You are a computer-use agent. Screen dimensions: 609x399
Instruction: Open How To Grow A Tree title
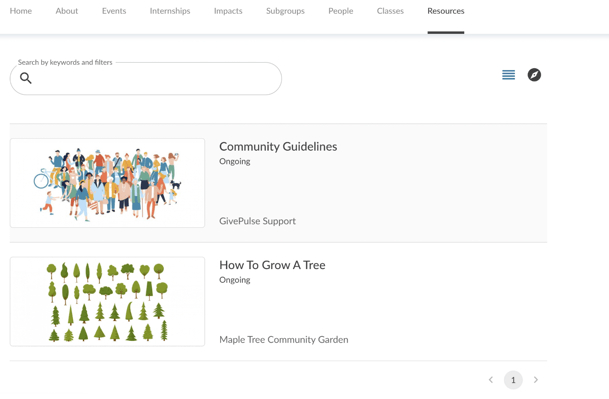[x=272, y=265]
